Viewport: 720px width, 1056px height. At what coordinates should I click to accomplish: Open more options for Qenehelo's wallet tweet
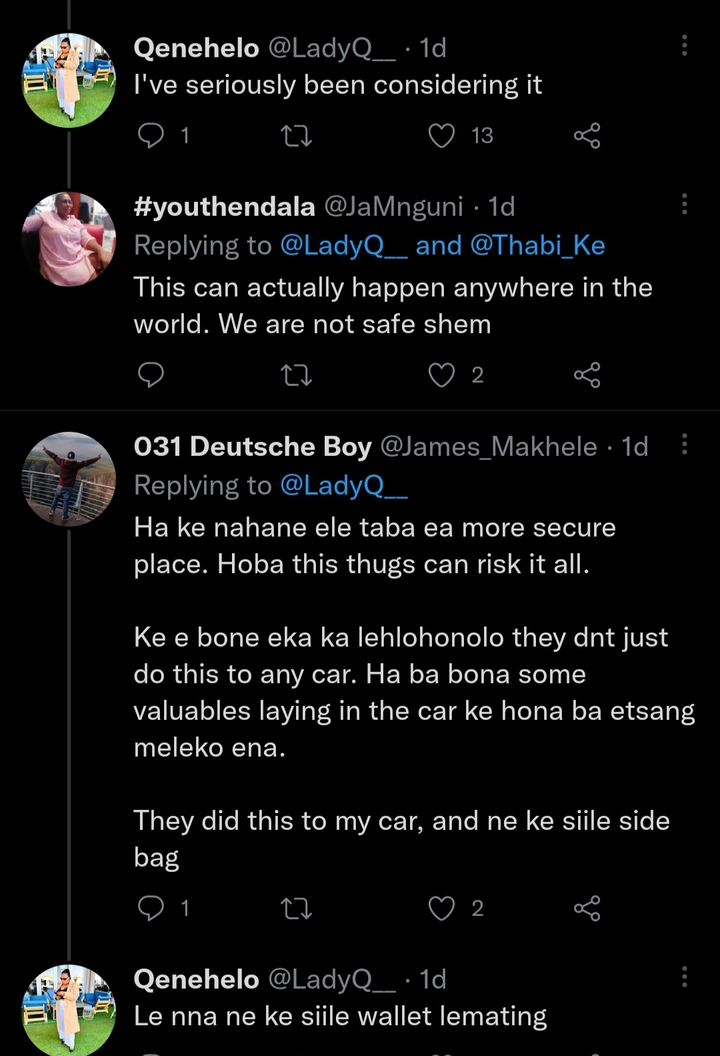(684, 977)
